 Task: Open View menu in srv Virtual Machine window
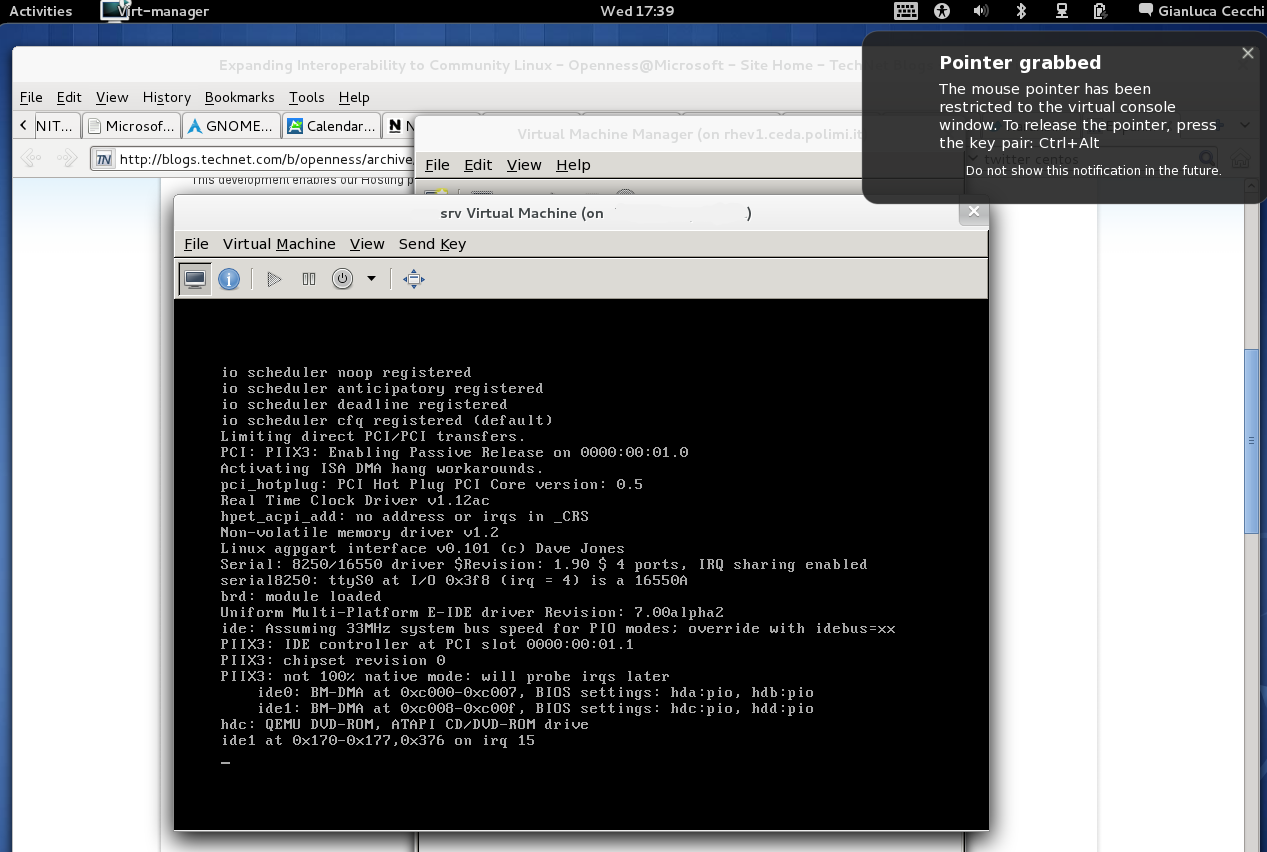[x=367, y=244]
